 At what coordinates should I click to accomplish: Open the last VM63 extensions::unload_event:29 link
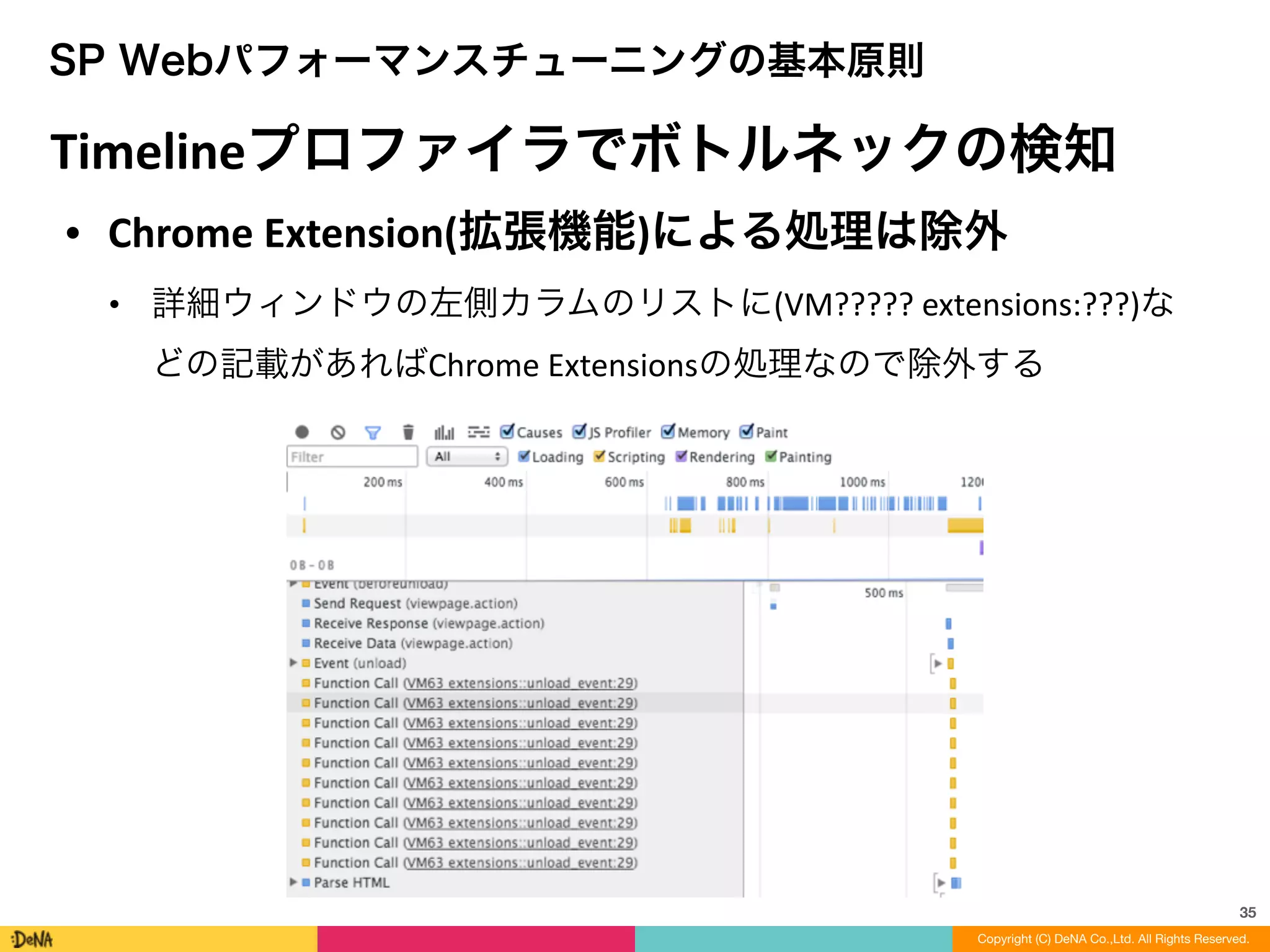(520, 862)
